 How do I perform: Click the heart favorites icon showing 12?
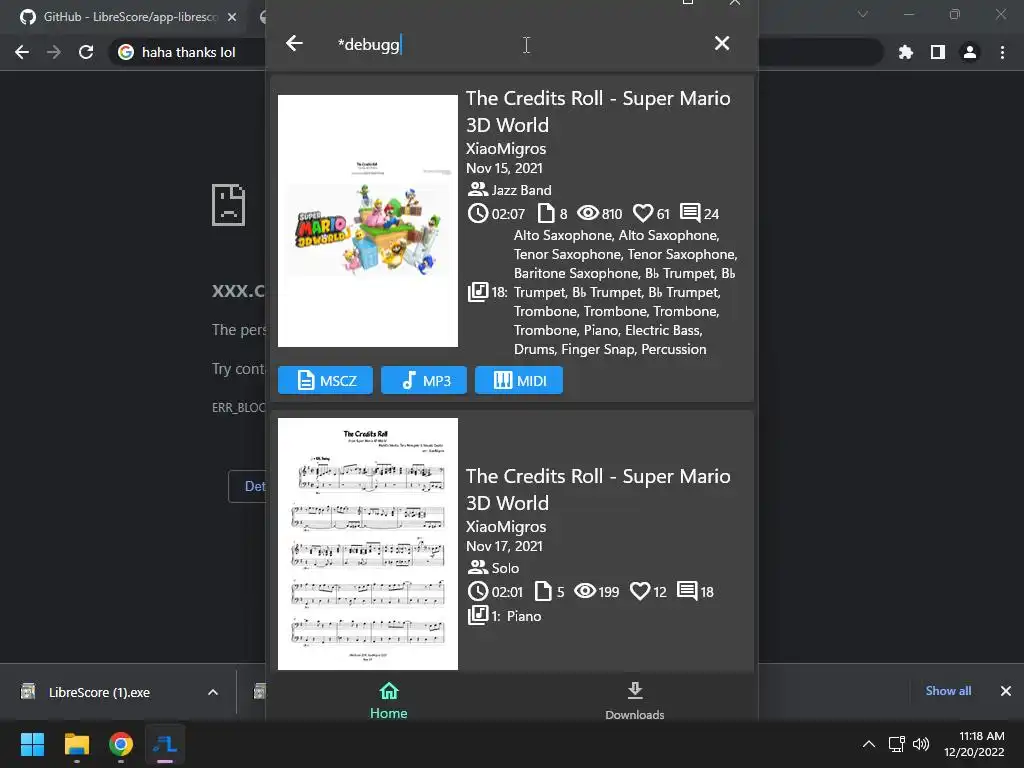pyautogui.click(x=640, y=592)
